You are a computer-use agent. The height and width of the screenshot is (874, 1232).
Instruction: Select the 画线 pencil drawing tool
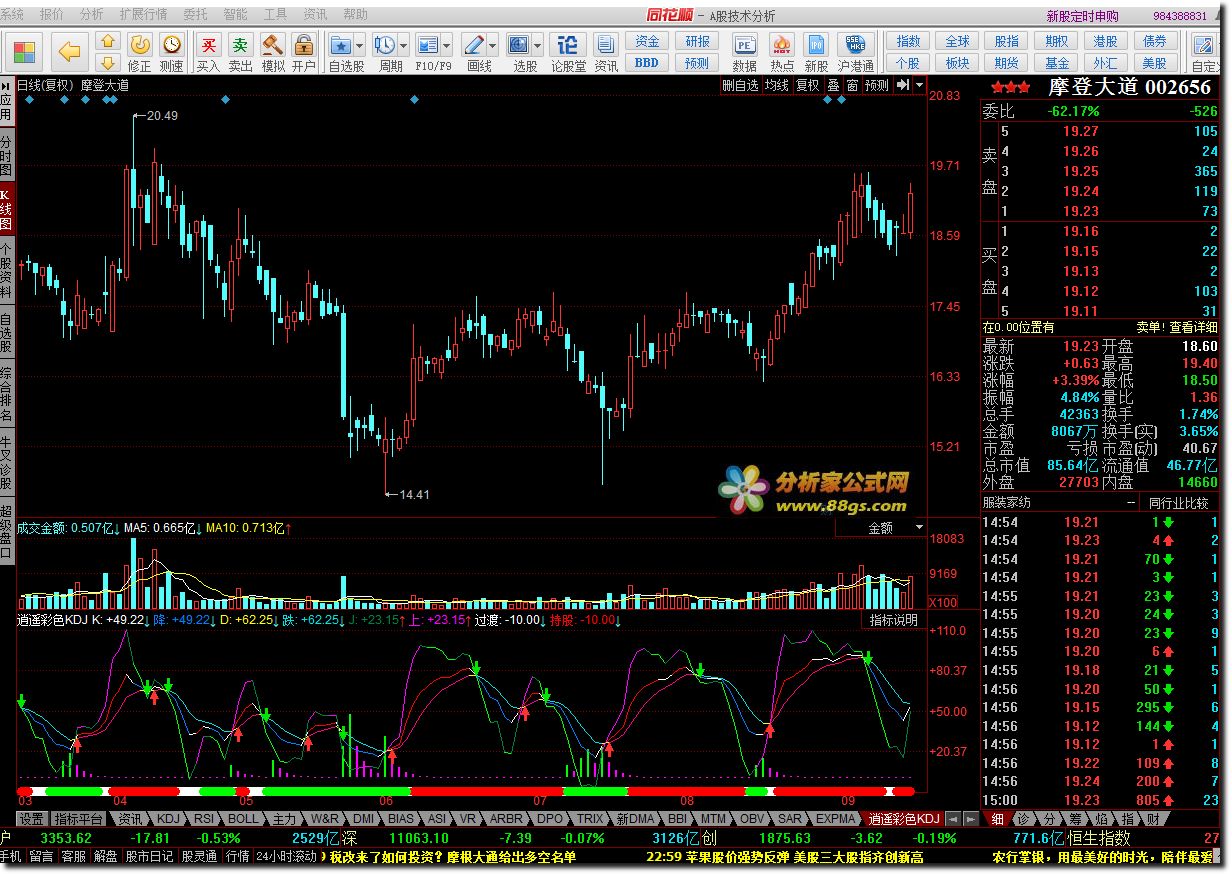tap(473, 44)
